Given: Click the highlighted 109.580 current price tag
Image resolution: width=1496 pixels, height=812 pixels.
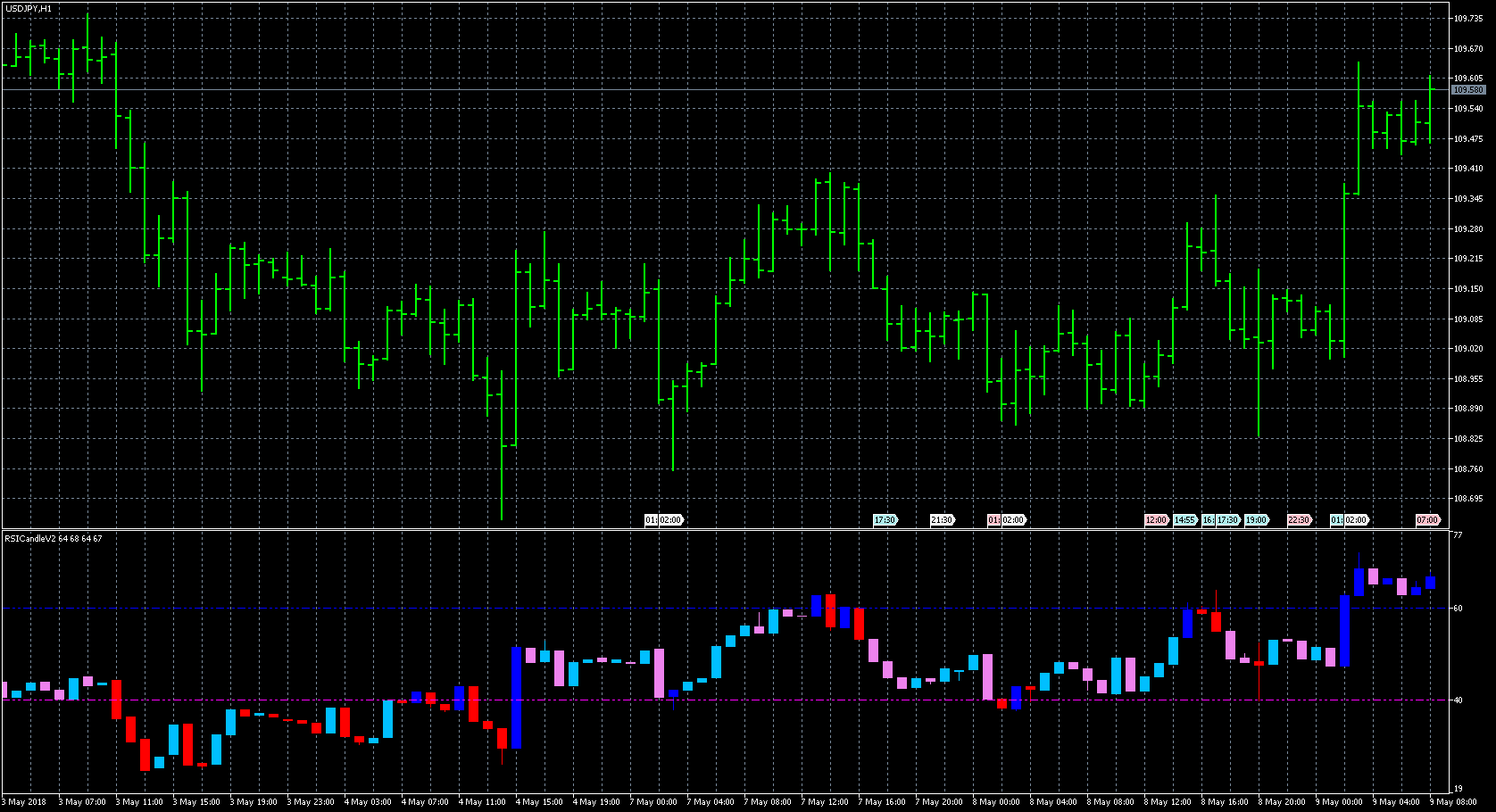Looking at the screenshot, I should coord(1467,90).
